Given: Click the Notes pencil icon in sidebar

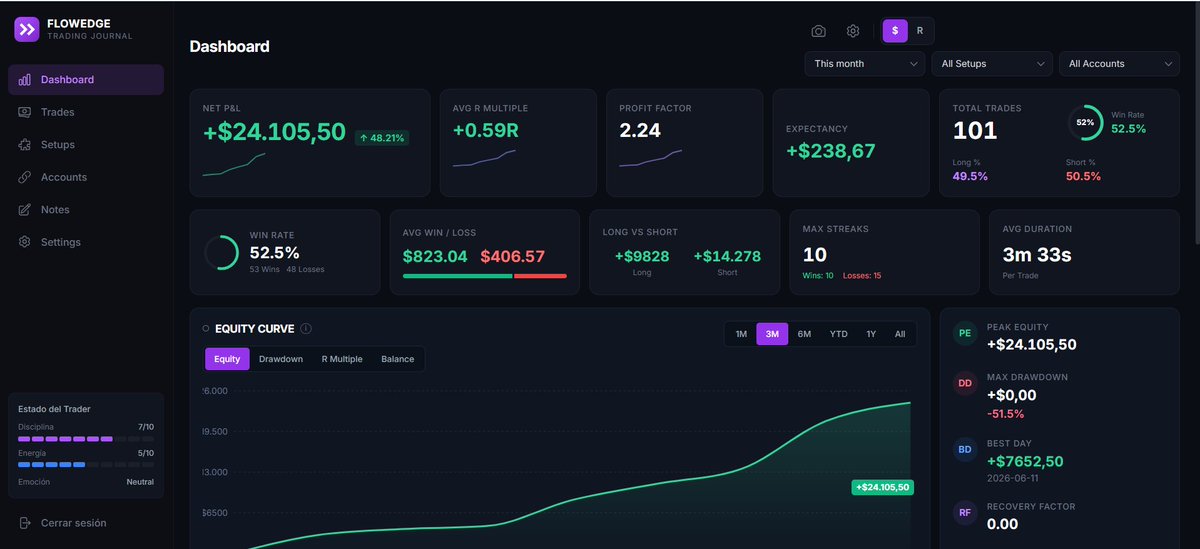Looking at the screenshot, I should pos(24,210).
